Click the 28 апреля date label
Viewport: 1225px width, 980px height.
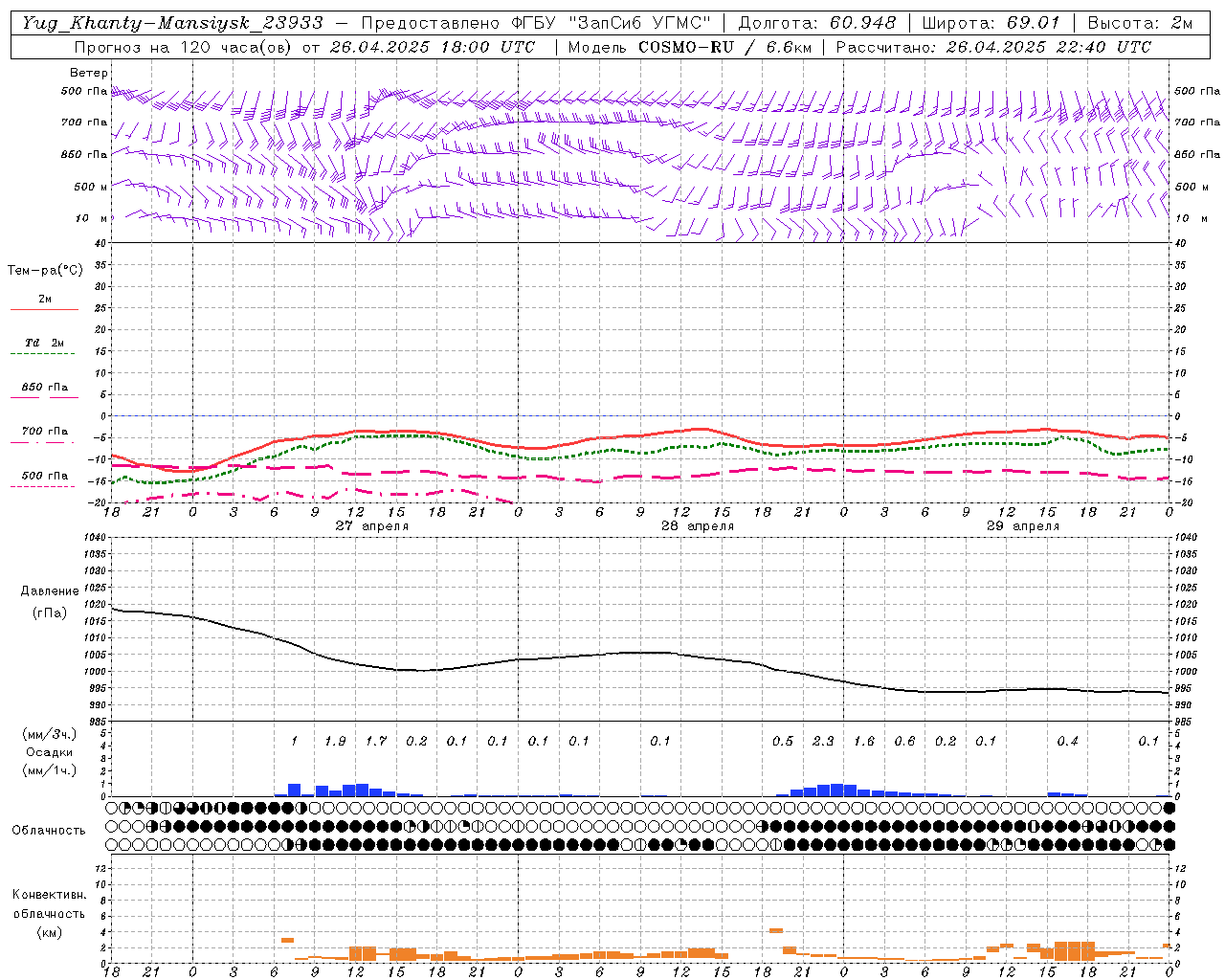tap(698, 526)
